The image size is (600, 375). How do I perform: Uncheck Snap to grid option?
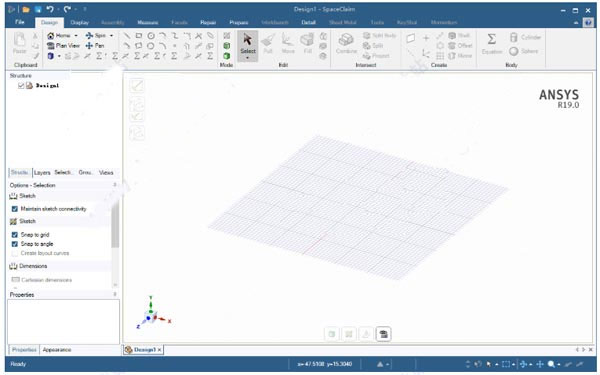tap(15, 235)
